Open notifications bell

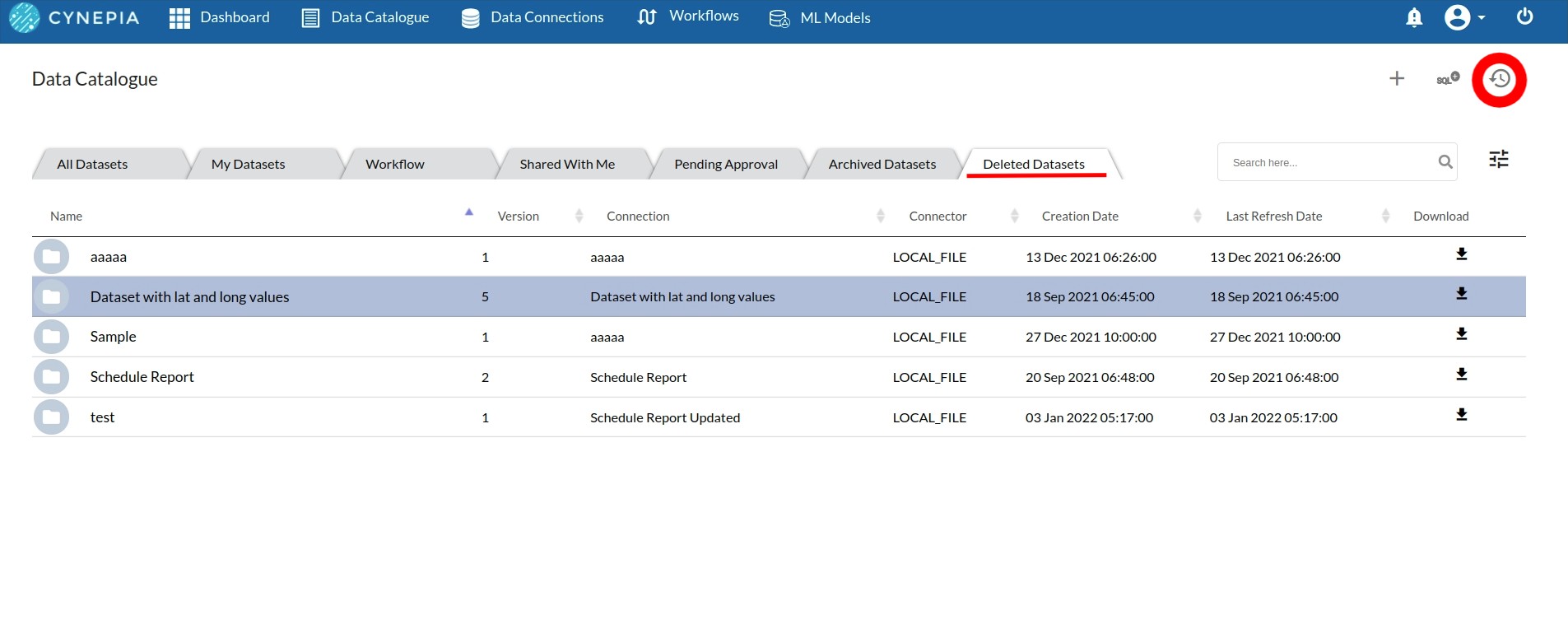(x=1414, y=17)
